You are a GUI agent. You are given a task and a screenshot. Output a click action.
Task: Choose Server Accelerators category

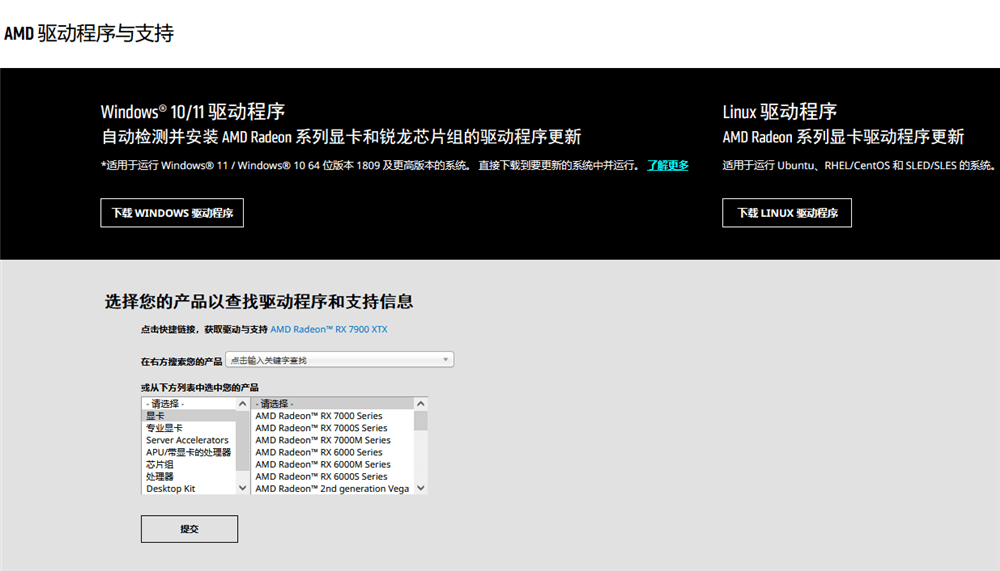187,440
